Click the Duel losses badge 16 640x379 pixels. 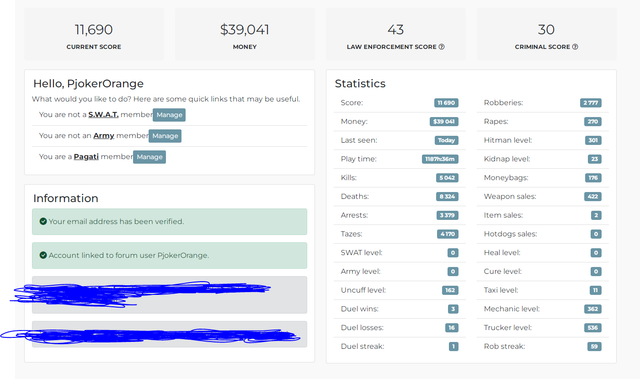click(x=452, y=328)
